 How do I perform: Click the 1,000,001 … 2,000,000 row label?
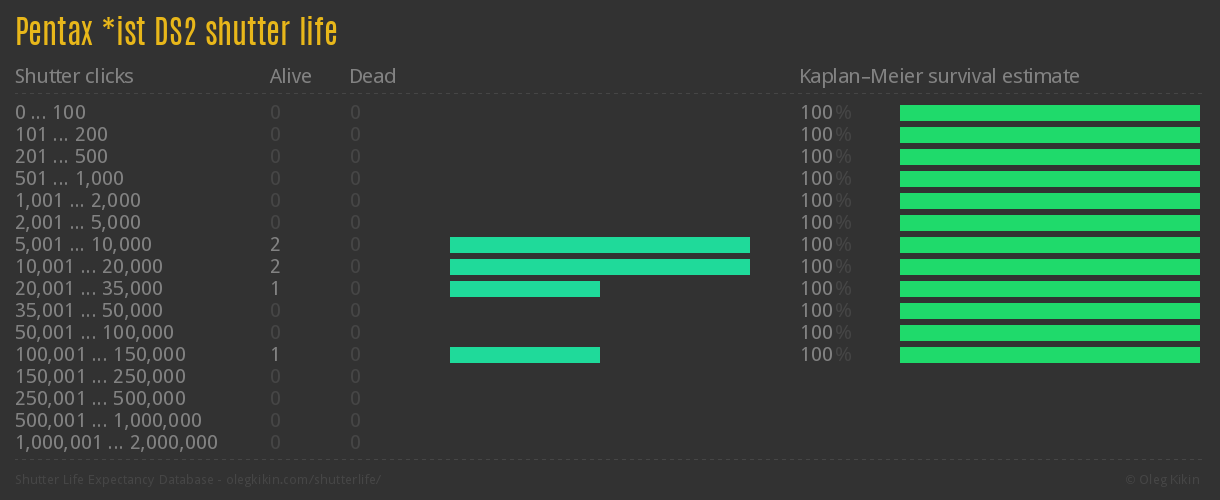click(116, 443)
